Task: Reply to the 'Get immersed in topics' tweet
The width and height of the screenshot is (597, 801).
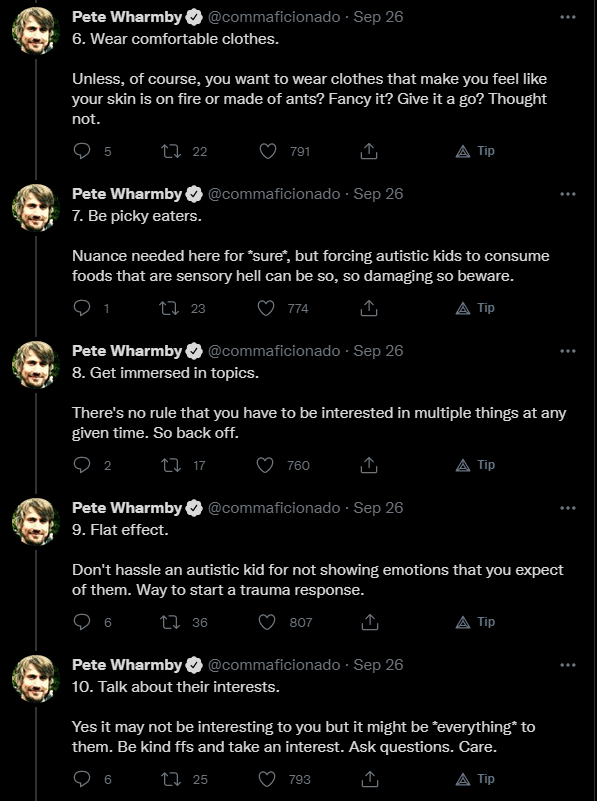Action: coord(82,465)
